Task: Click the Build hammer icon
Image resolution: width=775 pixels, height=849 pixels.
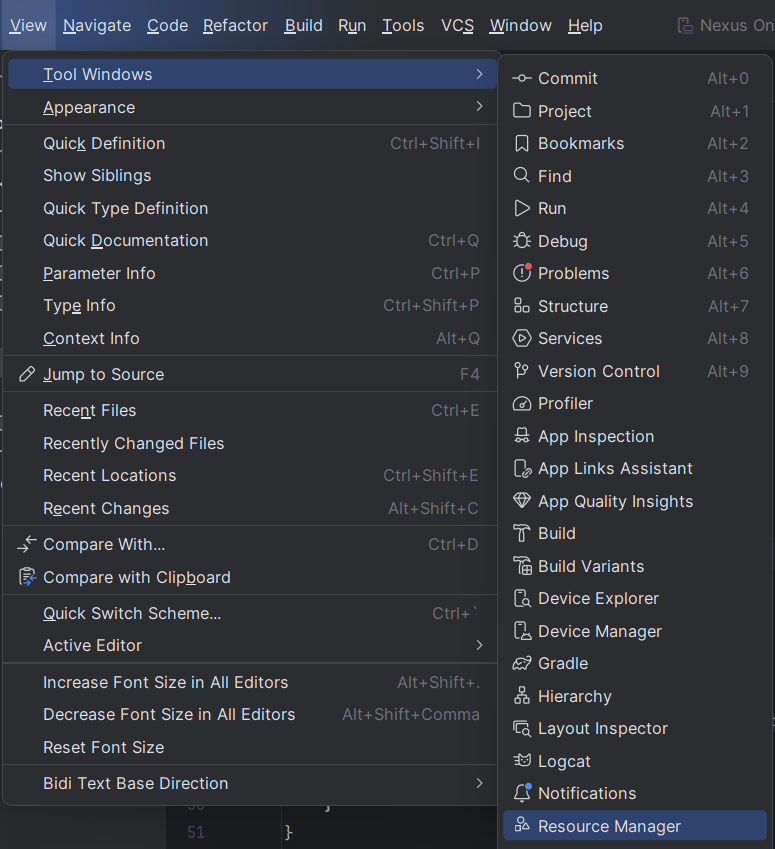Action: pos(521,533)
